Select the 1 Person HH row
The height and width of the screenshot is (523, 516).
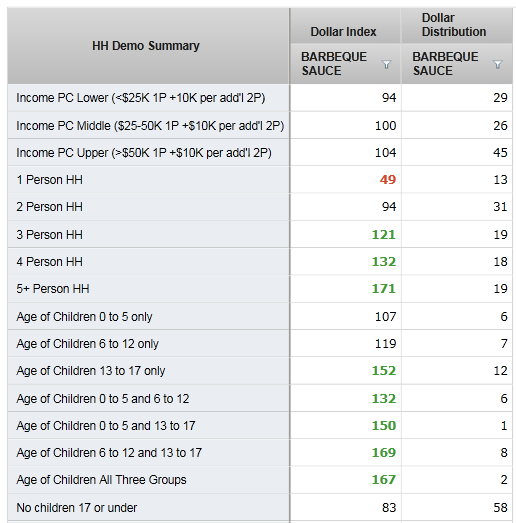tap(260, 180)
